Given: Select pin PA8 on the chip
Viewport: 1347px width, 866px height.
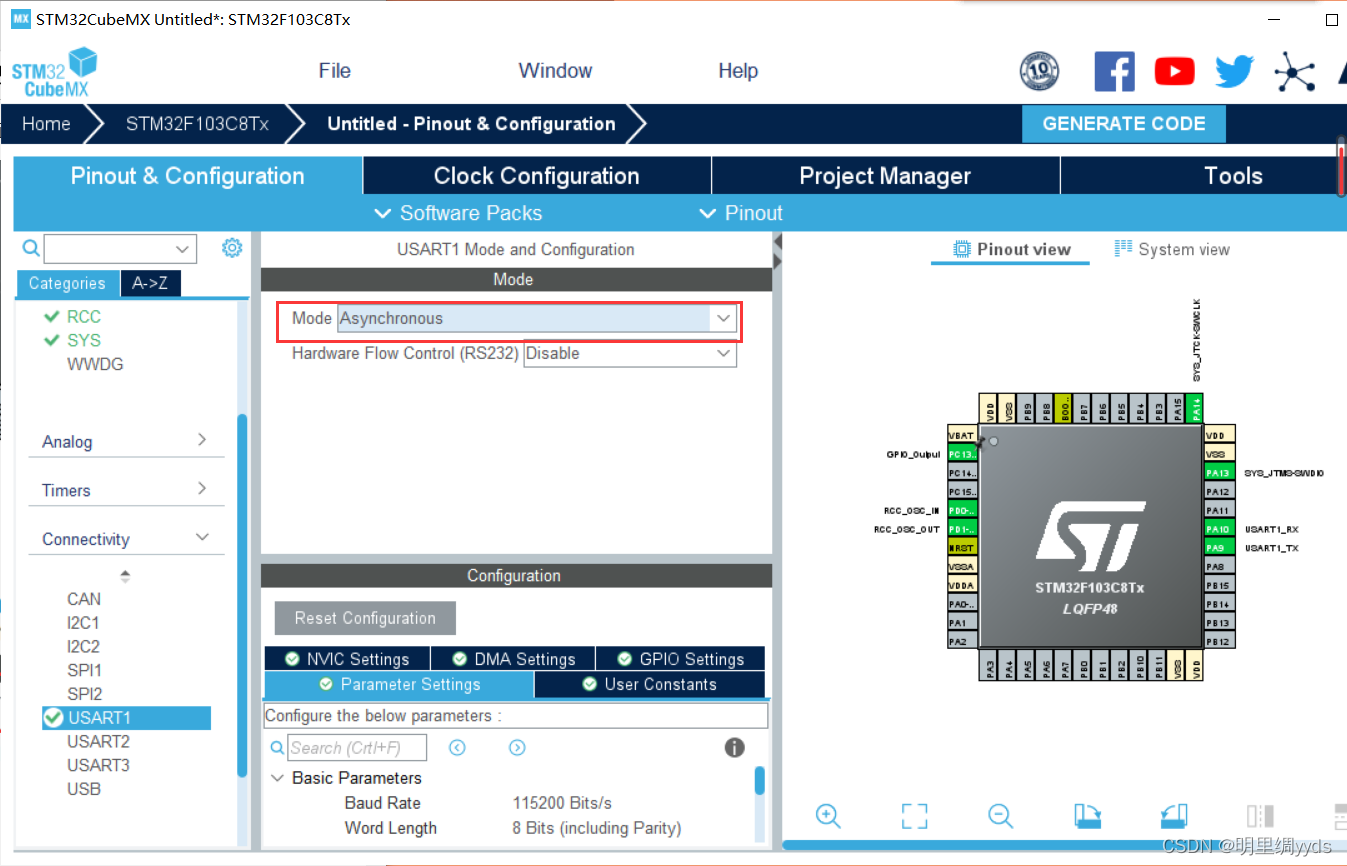Looking at the screenshot, I should 1219,566.
